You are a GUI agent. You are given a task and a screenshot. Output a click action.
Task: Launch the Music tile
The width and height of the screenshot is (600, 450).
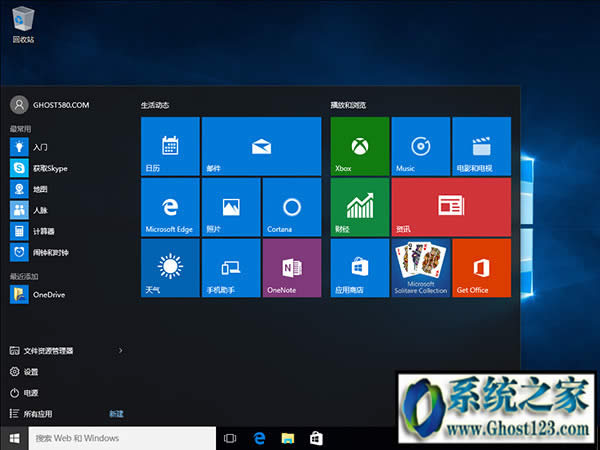pos(420,146)
